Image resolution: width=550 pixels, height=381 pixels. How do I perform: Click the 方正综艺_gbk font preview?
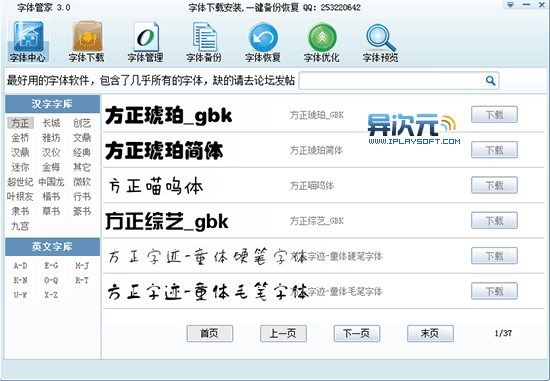pos(167,221)
